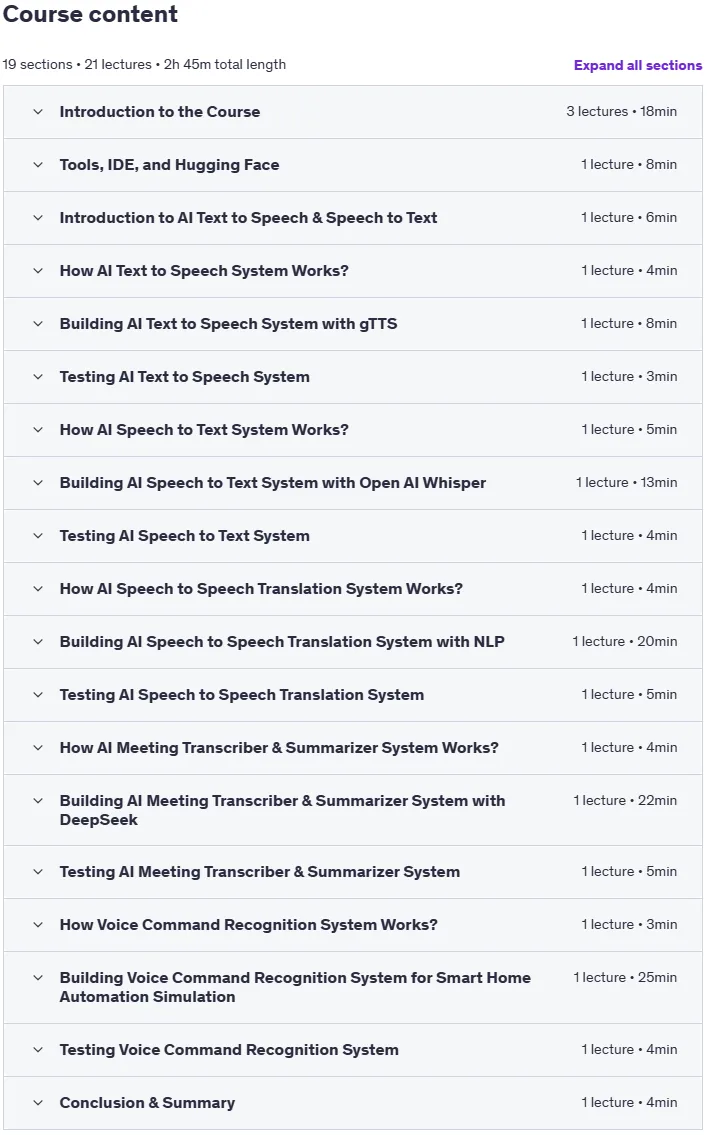Expand 'Building AI Text to Speech System with gTTS'
Viewport: 707px width, 1135px height.
tap(352, 324)
